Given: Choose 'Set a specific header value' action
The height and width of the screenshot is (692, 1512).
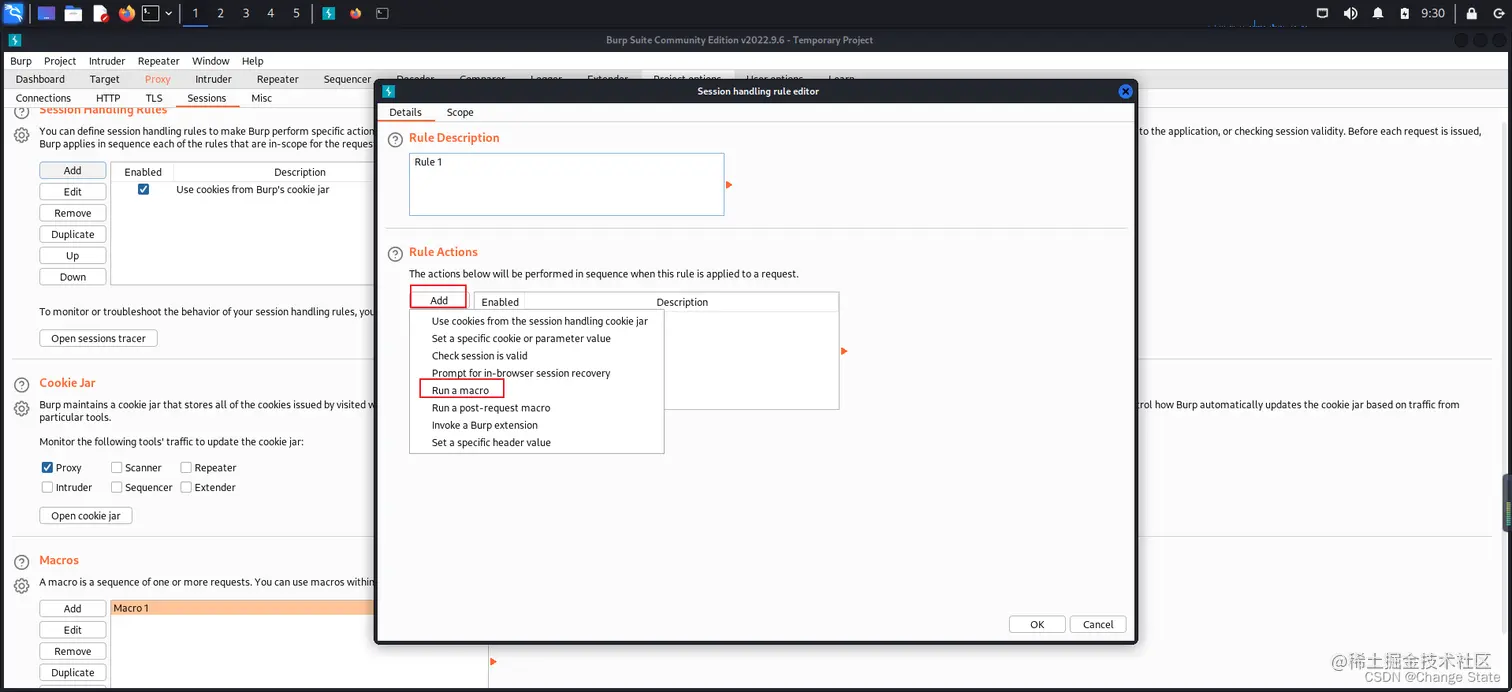Looking at the screenshot, I should 537,442.
